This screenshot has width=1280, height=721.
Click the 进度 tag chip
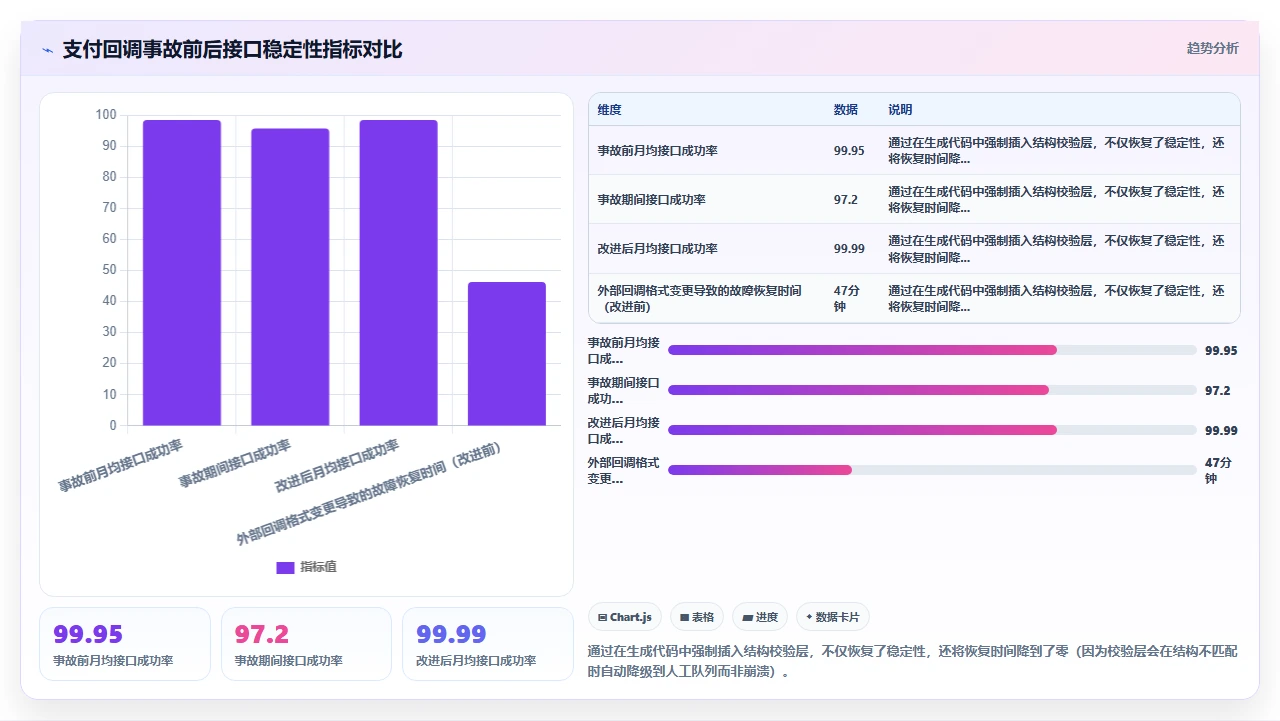(x=760, y=617)
